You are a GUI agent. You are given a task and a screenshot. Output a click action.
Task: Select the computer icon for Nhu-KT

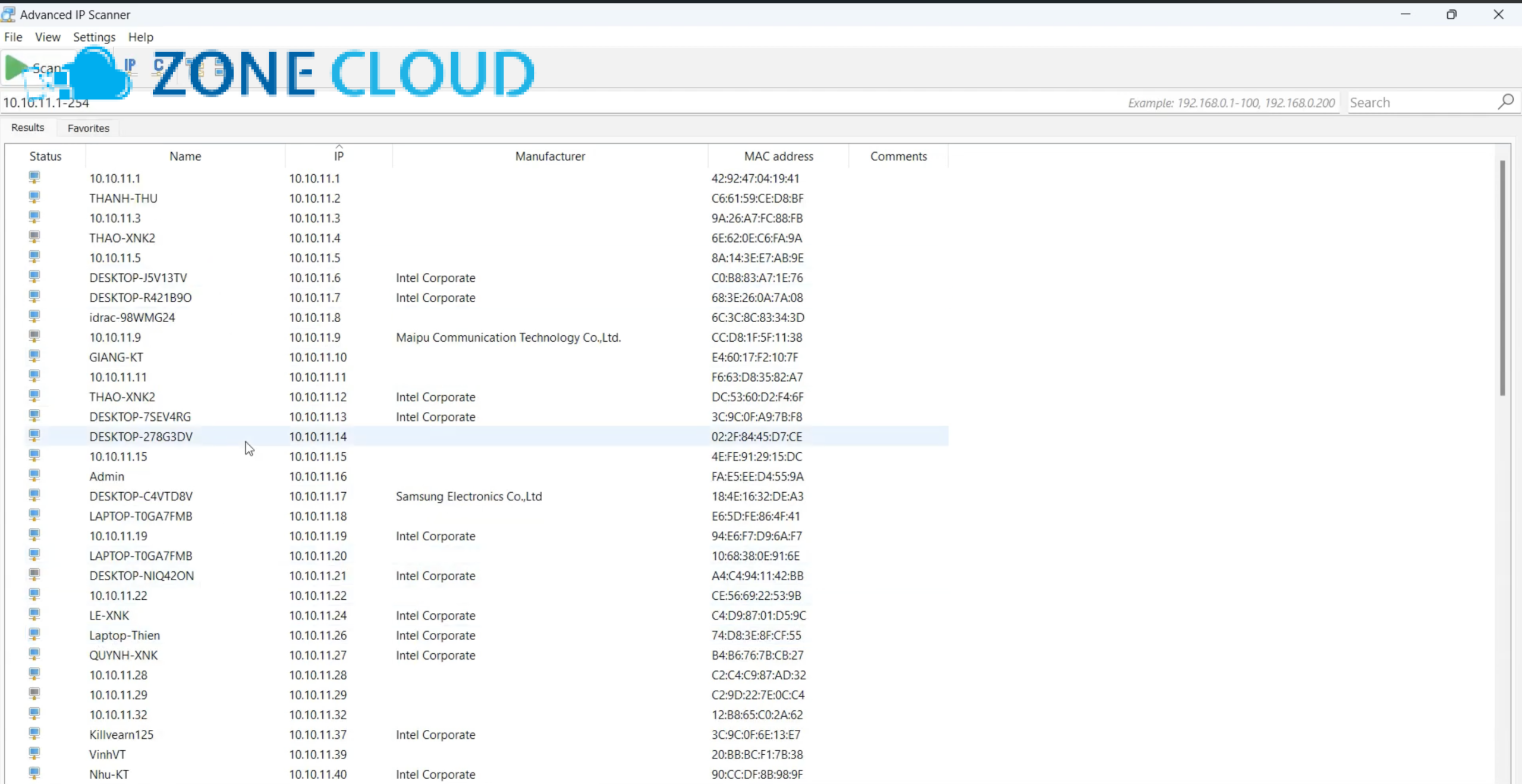click(x=34, y=773)
